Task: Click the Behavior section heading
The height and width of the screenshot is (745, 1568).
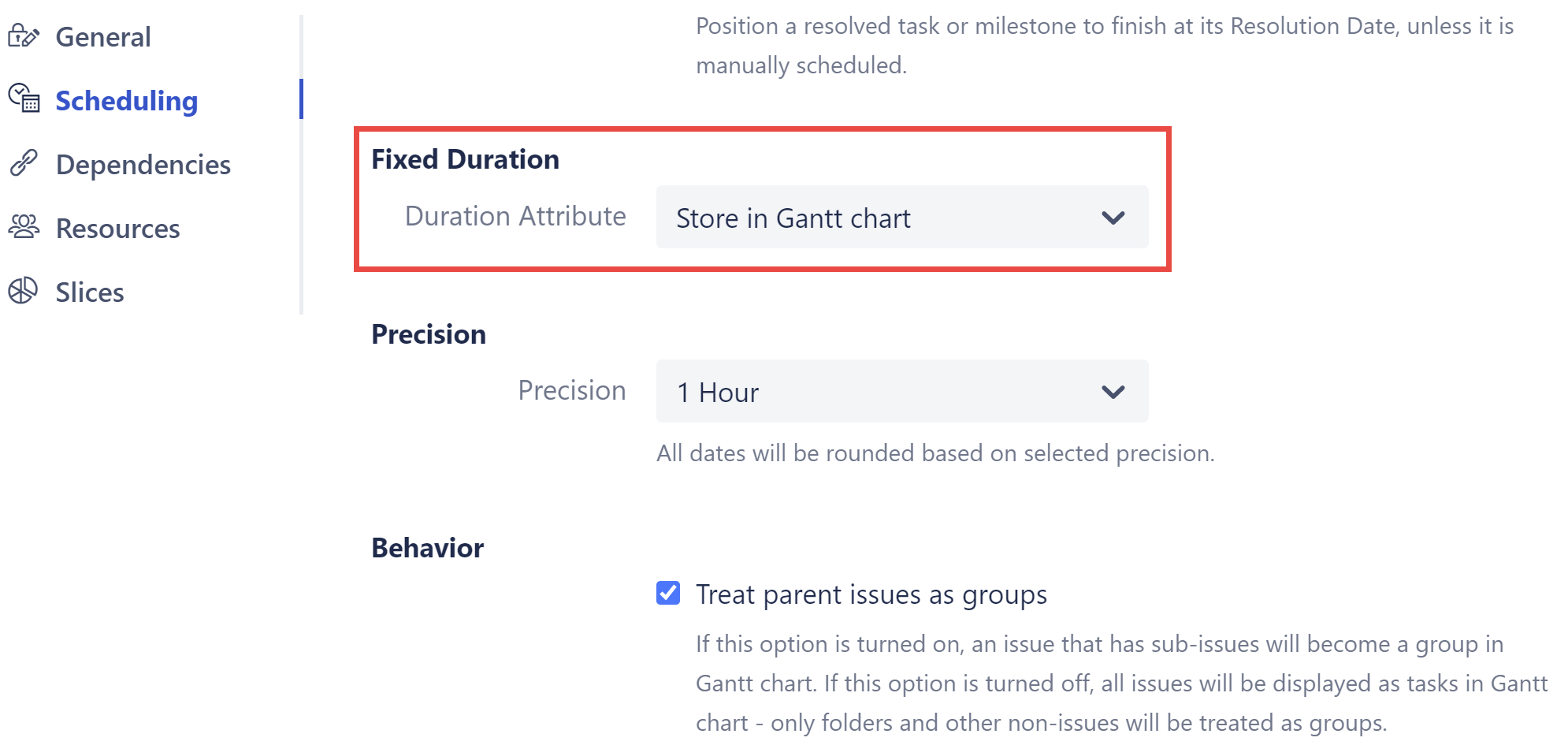Action: click(427, 548)
